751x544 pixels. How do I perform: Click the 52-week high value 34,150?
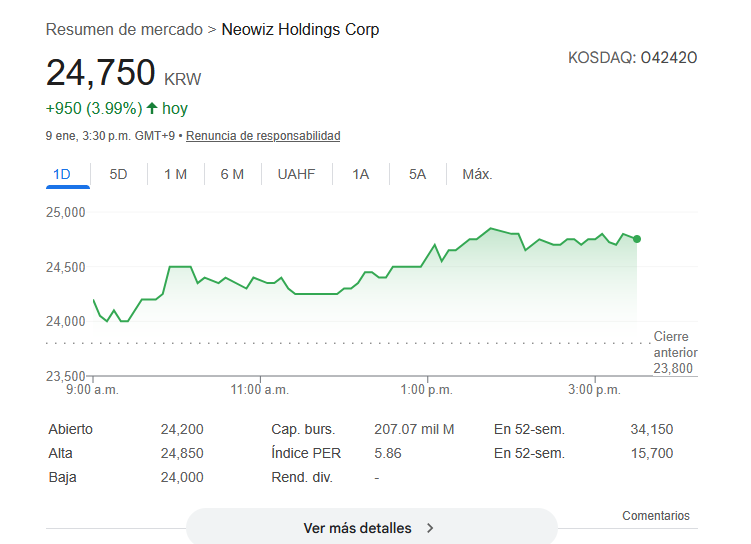[652, 430]
